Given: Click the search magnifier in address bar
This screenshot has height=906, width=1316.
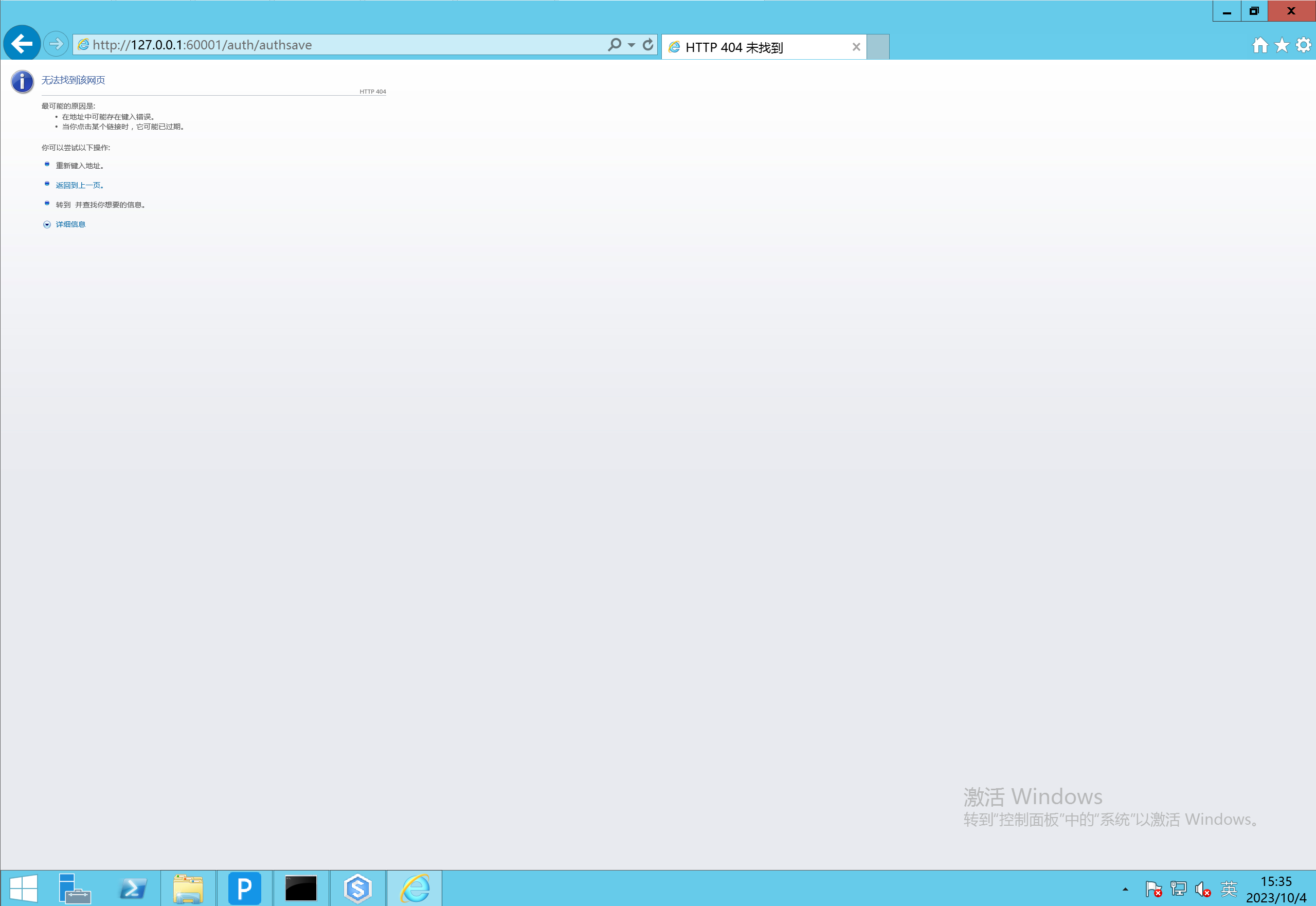Looking at the screenshot, I should pyautogui.click(x=614, y=44).
